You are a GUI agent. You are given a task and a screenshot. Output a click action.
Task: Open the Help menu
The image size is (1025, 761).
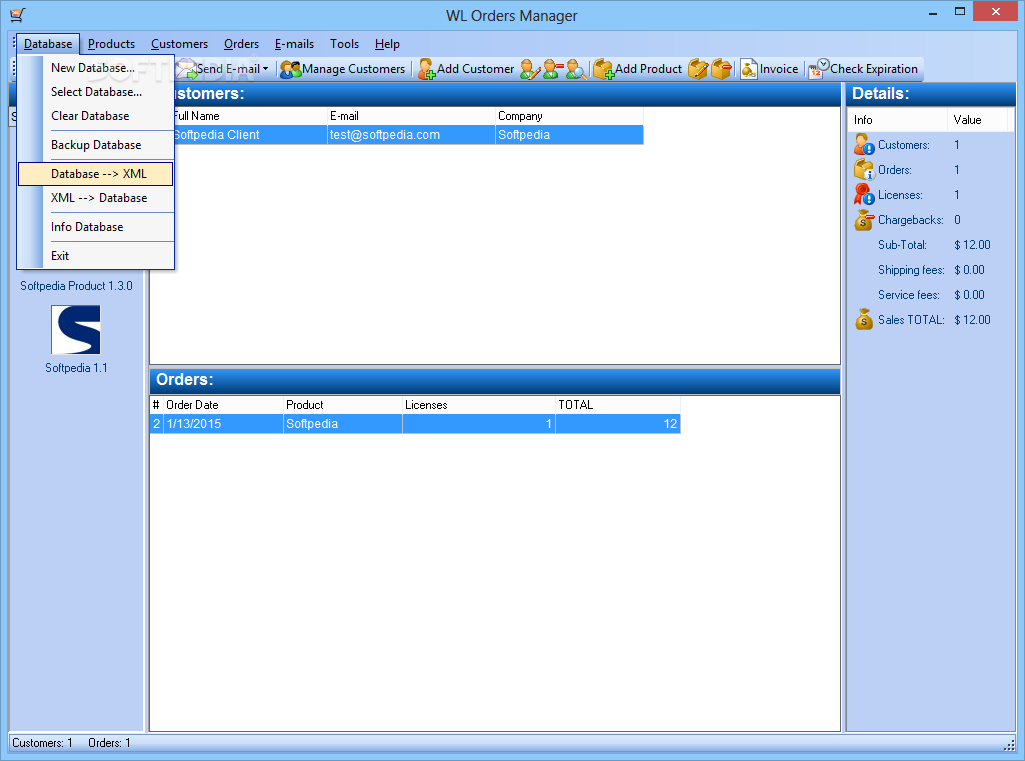pos(387,44)
